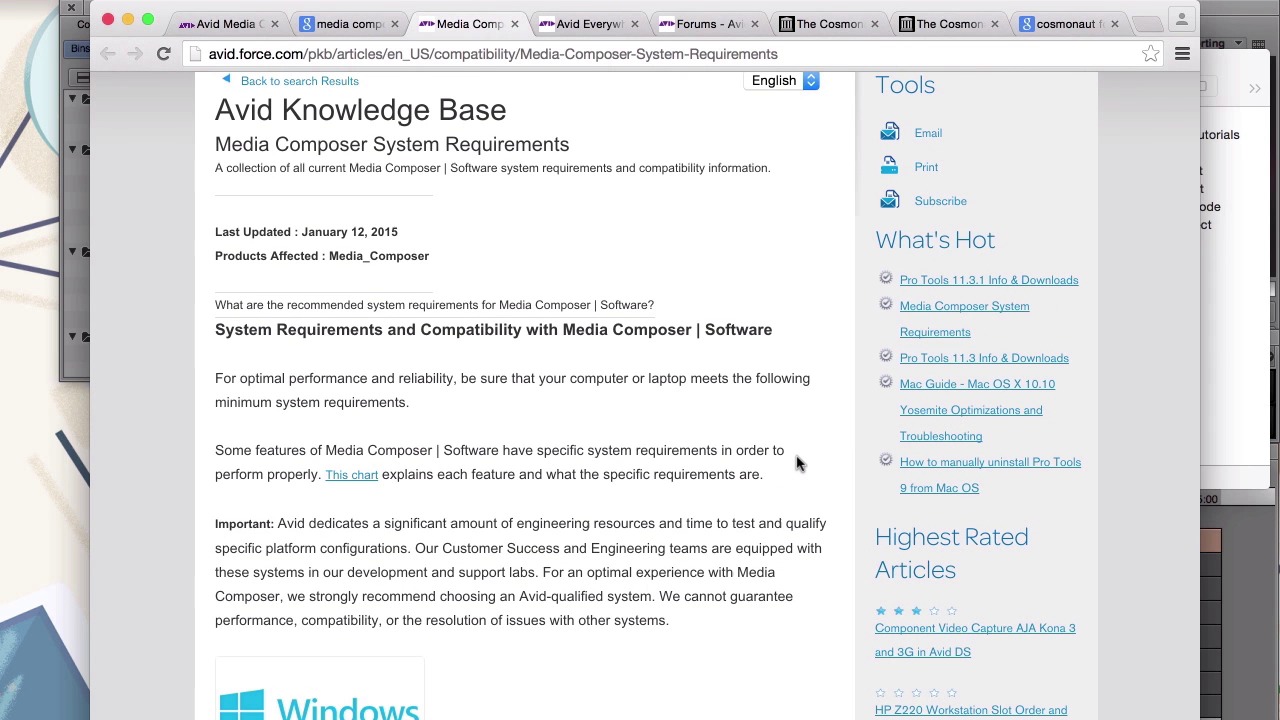1280x720 pixels.
Task: Click the new tab button in the tab strip
Action: [x=1148, y=24]
